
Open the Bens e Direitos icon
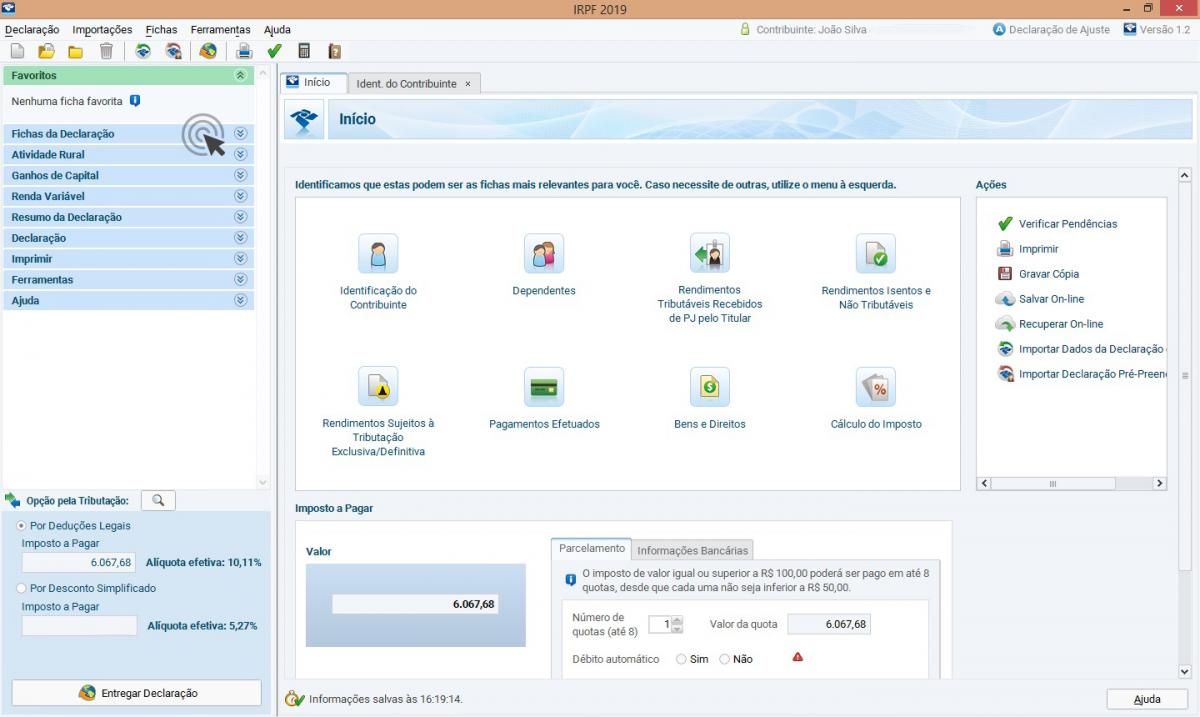(x=710, y=386)
